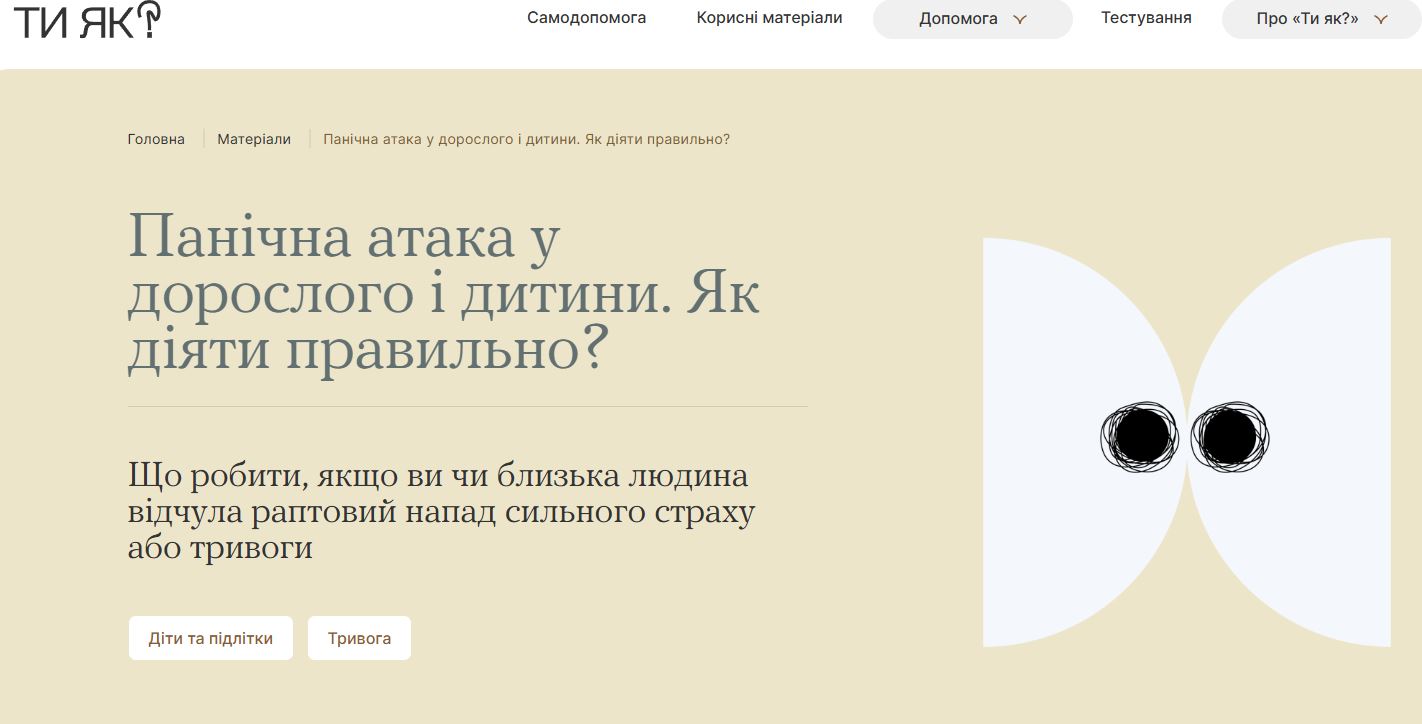This screenshot has height=724, width=1422.
Task: Click the ТИ ЯК? site logo
Action: (x=87, y=20)
